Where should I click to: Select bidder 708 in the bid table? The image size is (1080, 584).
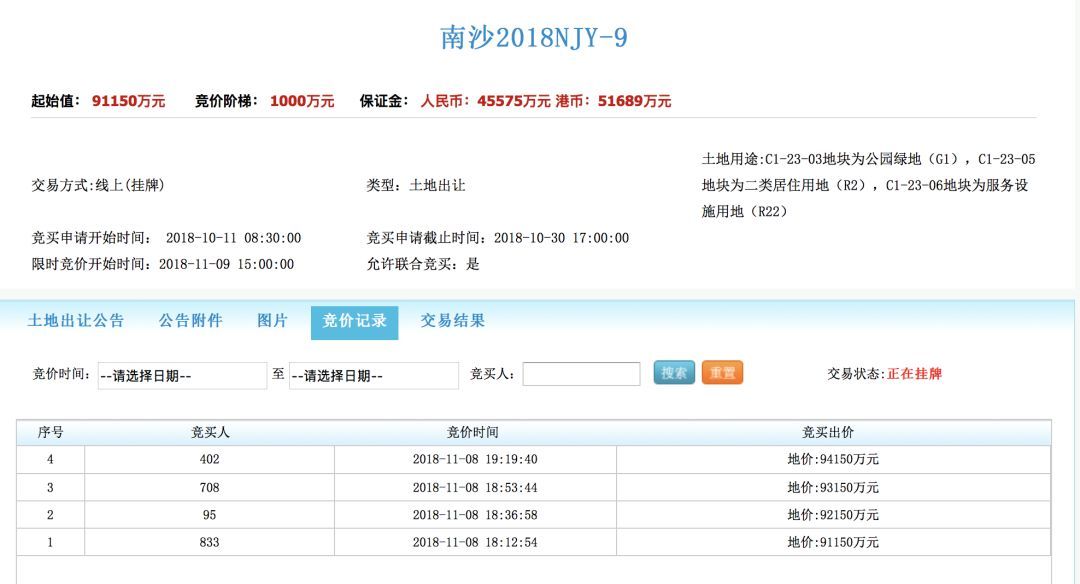209,488
